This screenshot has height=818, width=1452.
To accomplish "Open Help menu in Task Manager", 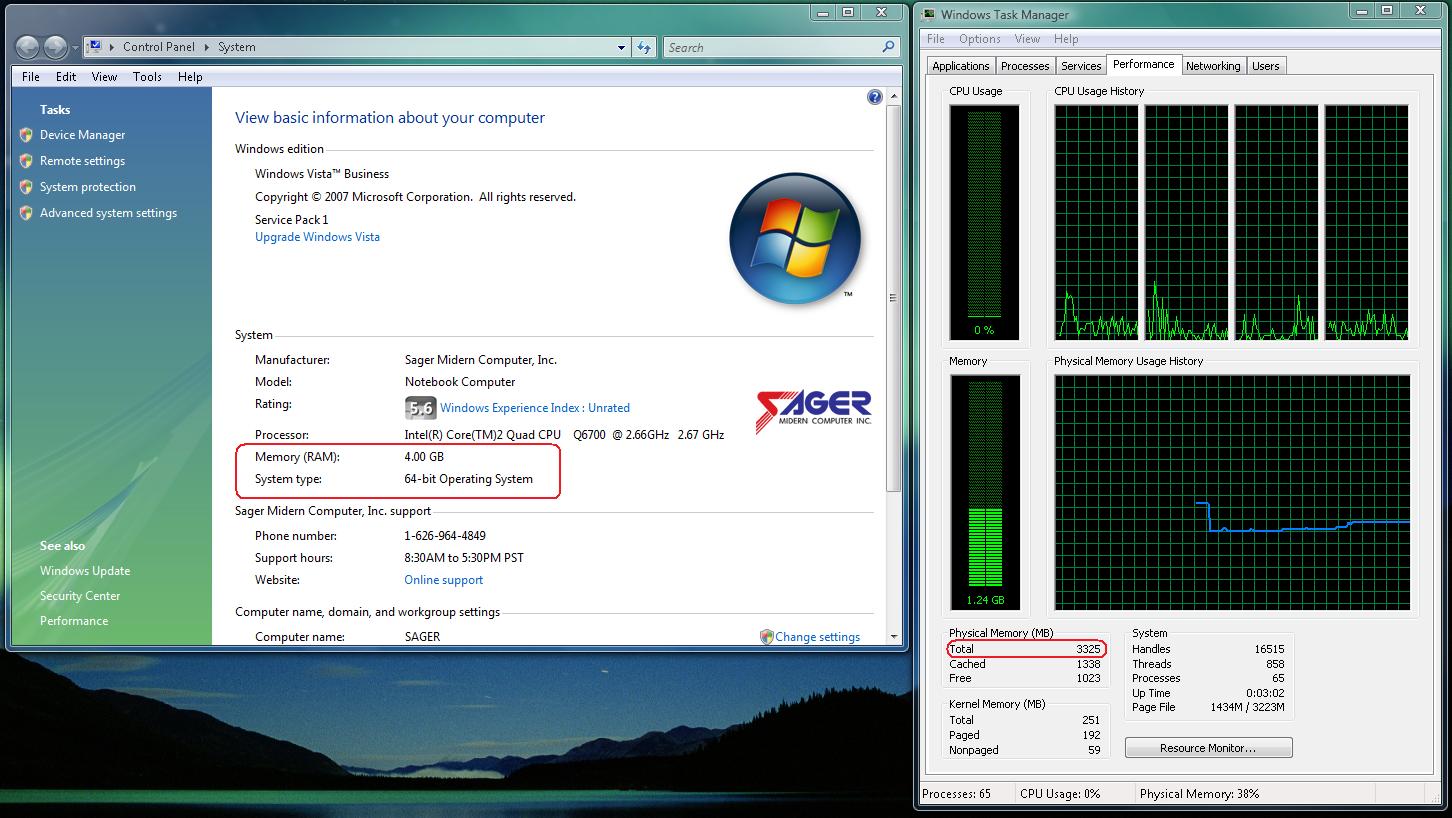I will 1066,39.
